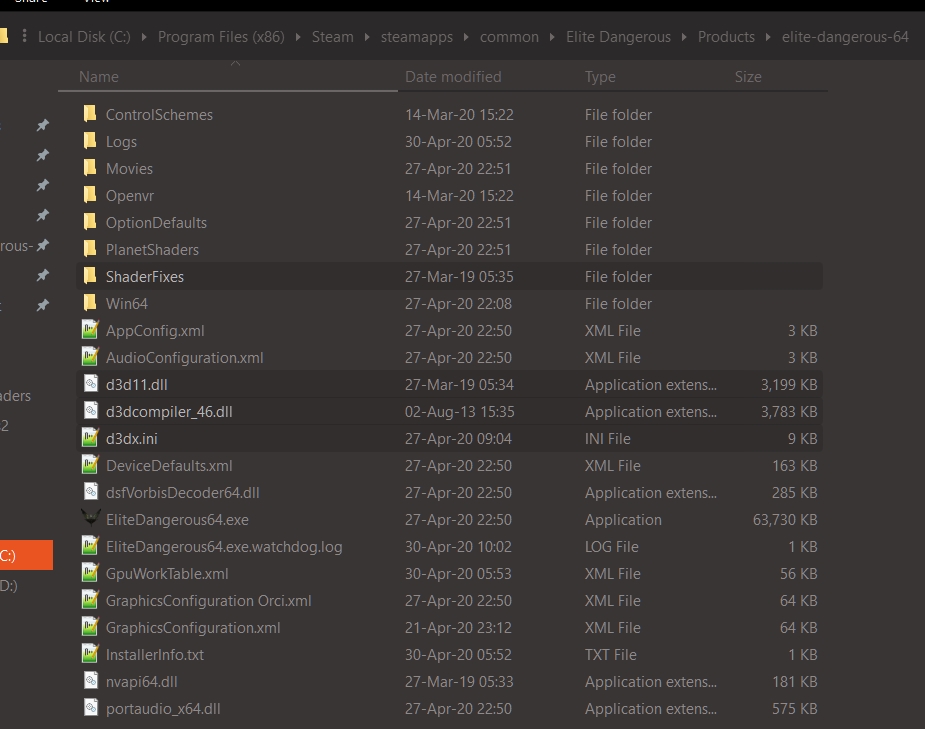Select the Win64 folder name

pyautogui.click(x=127, y=304)
